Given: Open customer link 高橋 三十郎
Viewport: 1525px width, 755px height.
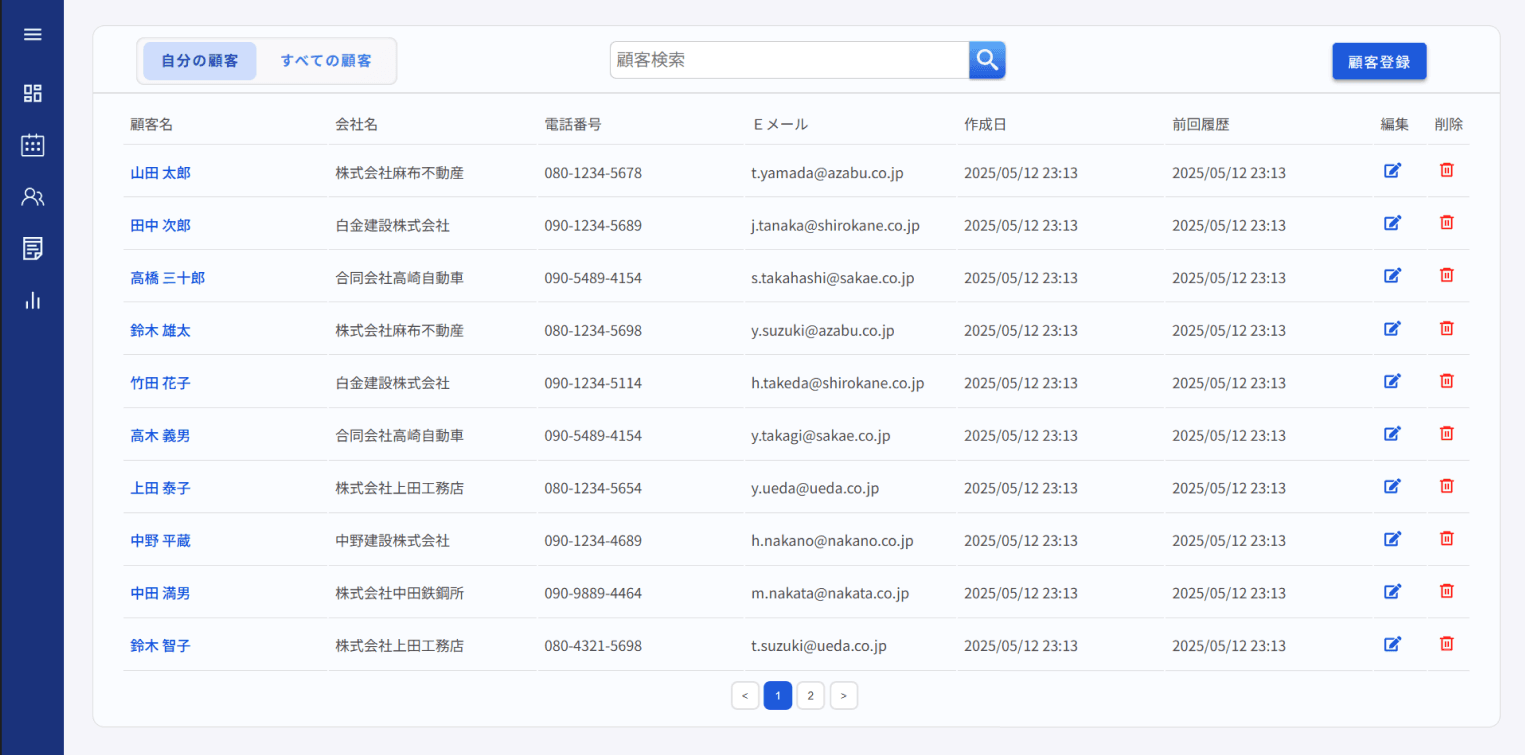Looking at the screenshot, I should 167,278.
